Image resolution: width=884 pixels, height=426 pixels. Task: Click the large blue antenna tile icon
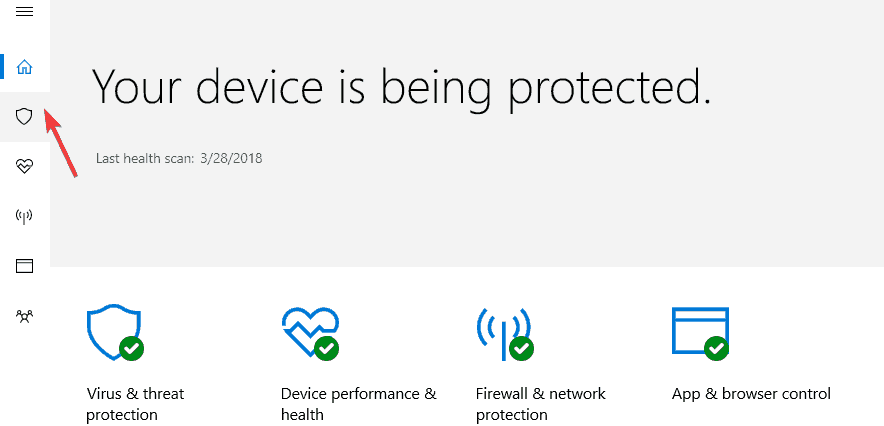pos(503,333)
